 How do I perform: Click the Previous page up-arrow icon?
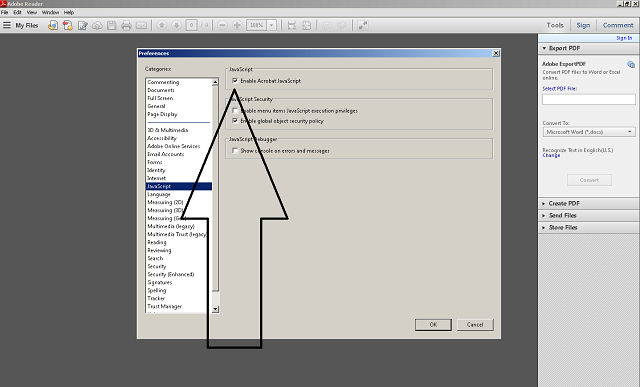162,25
